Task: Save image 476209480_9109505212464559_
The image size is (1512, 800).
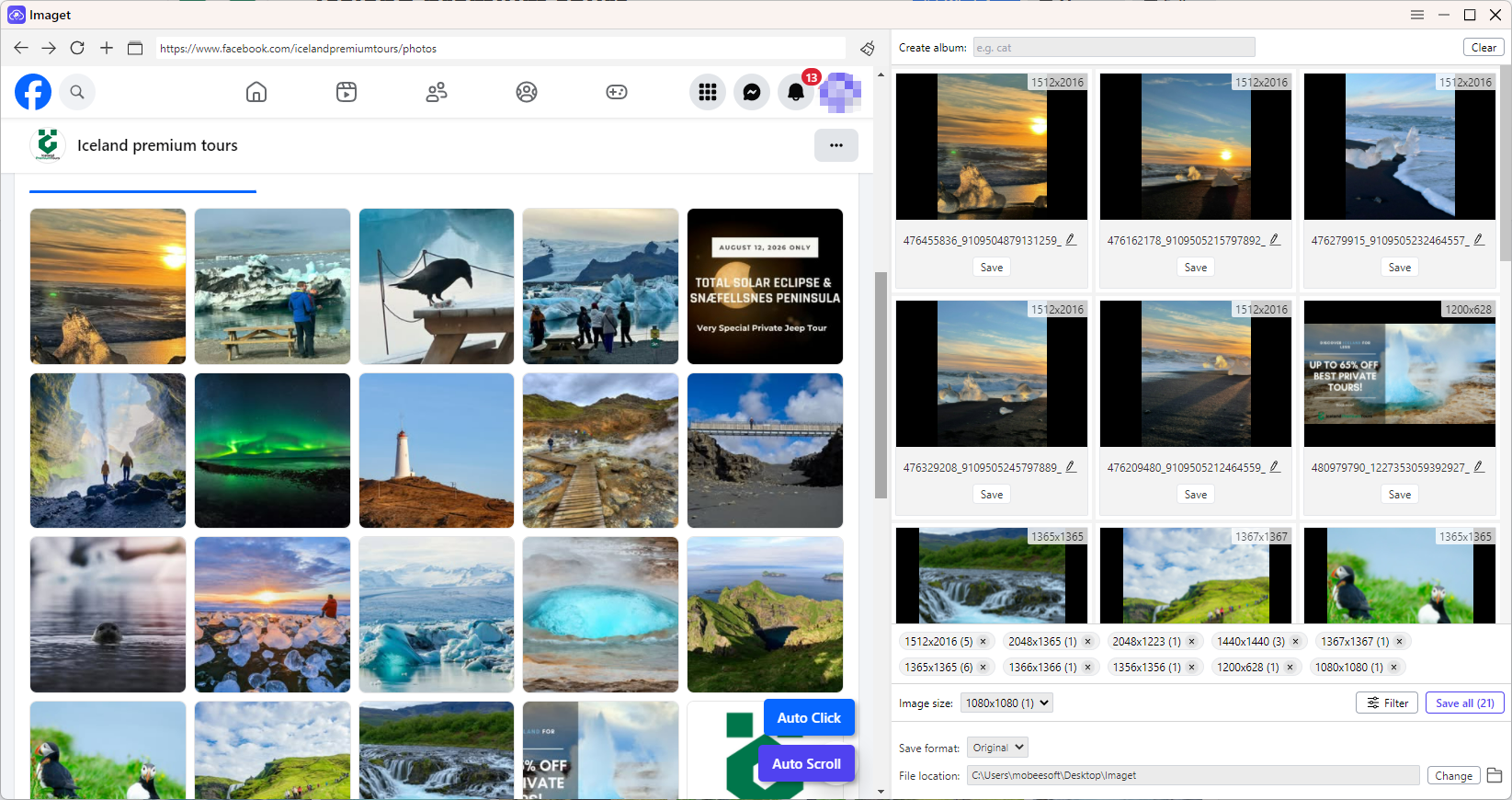Action: [x=1196, y=495]
